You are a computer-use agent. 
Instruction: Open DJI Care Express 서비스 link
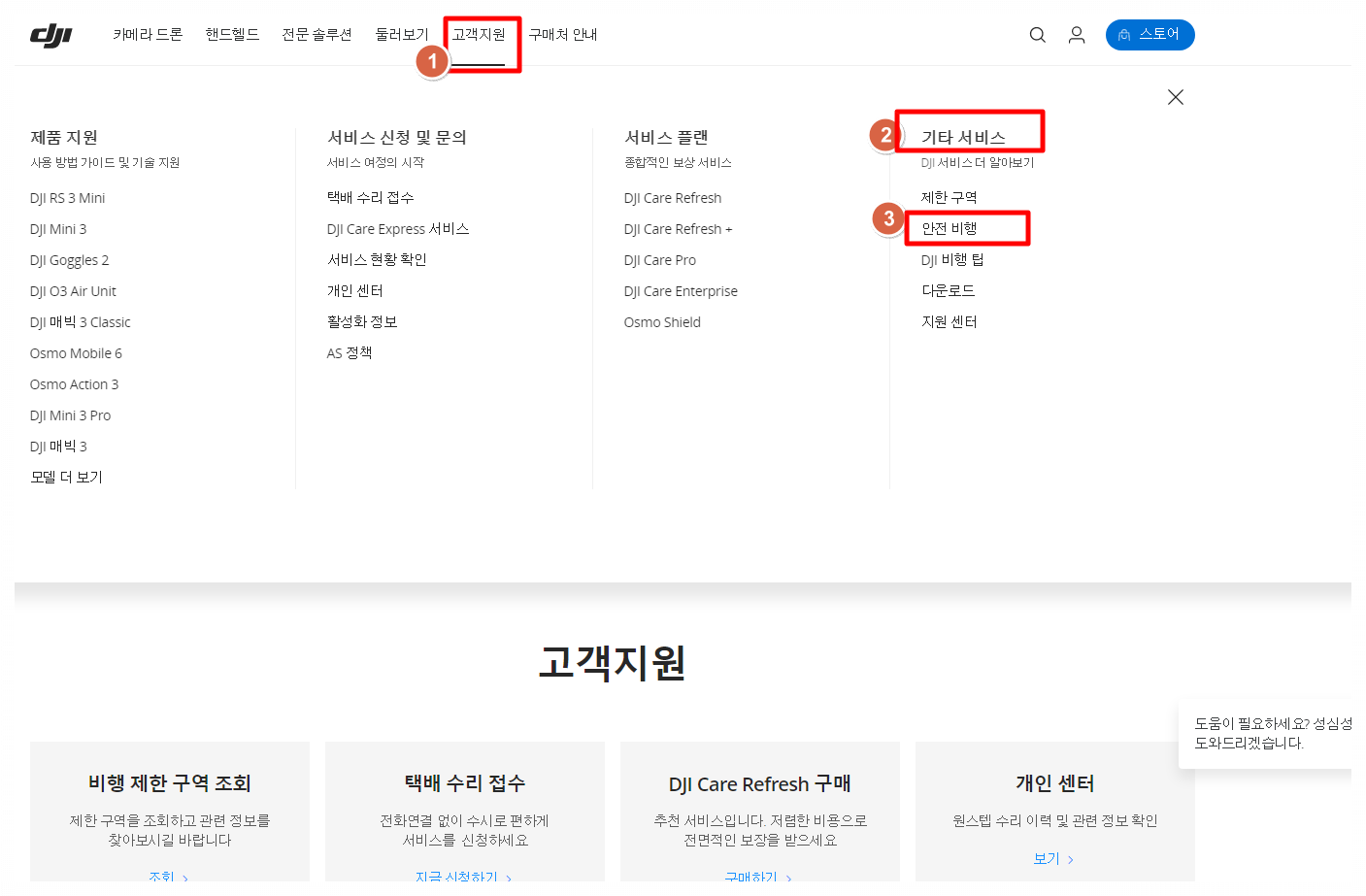398,229
